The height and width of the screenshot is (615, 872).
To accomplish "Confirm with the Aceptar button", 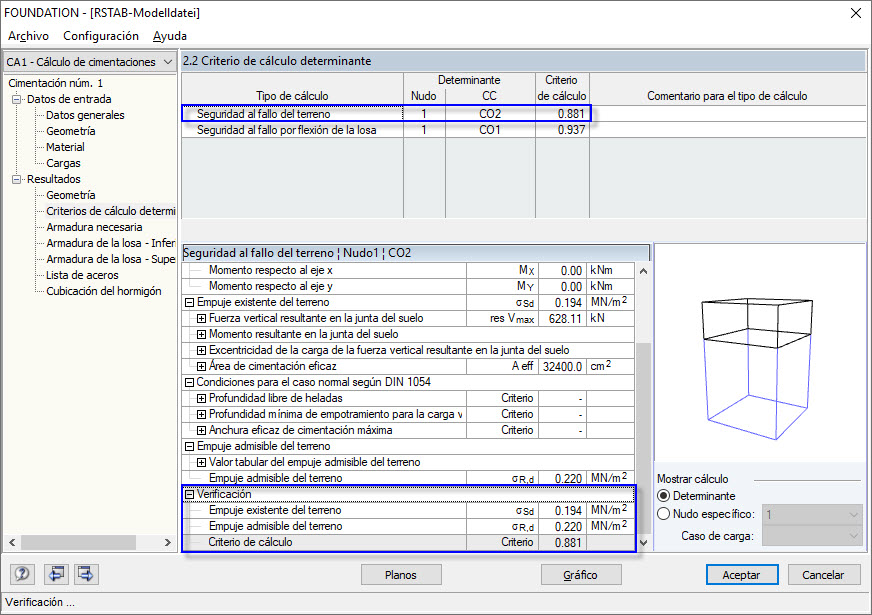I will 741,574.
